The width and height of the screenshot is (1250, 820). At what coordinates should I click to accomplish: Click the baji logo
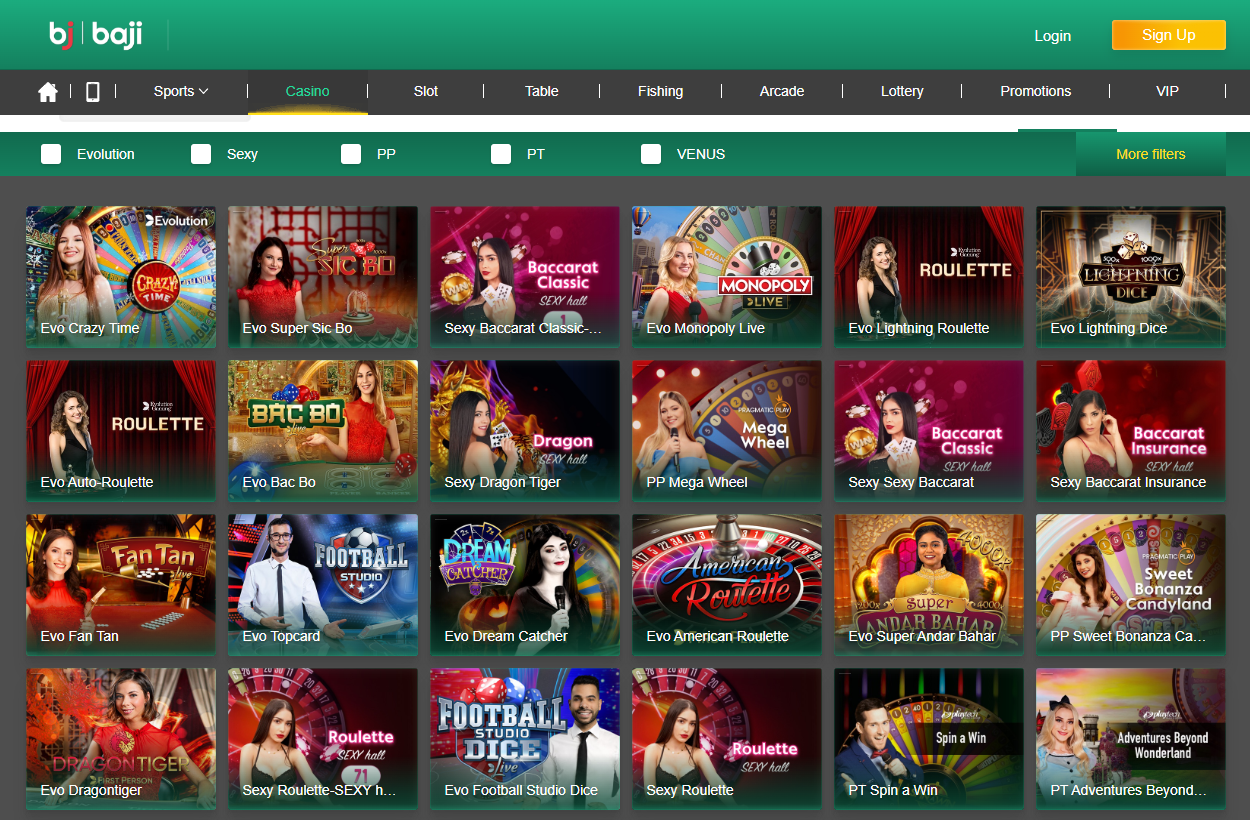96,35
